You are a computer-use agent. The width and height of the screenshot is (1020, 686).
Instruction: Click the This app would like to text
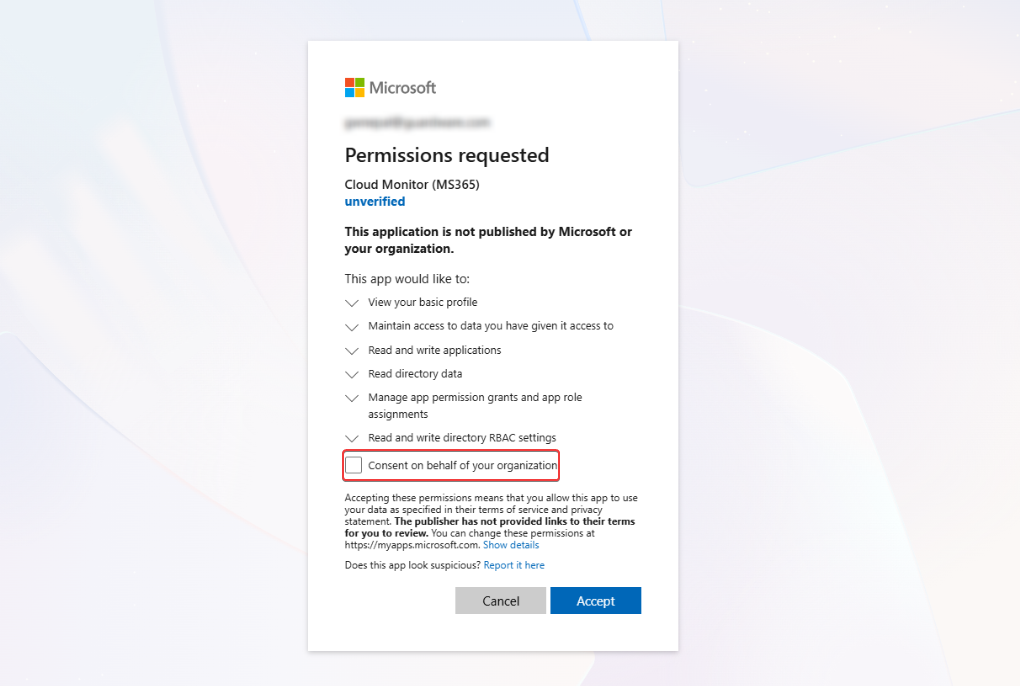tap(407, 278)
